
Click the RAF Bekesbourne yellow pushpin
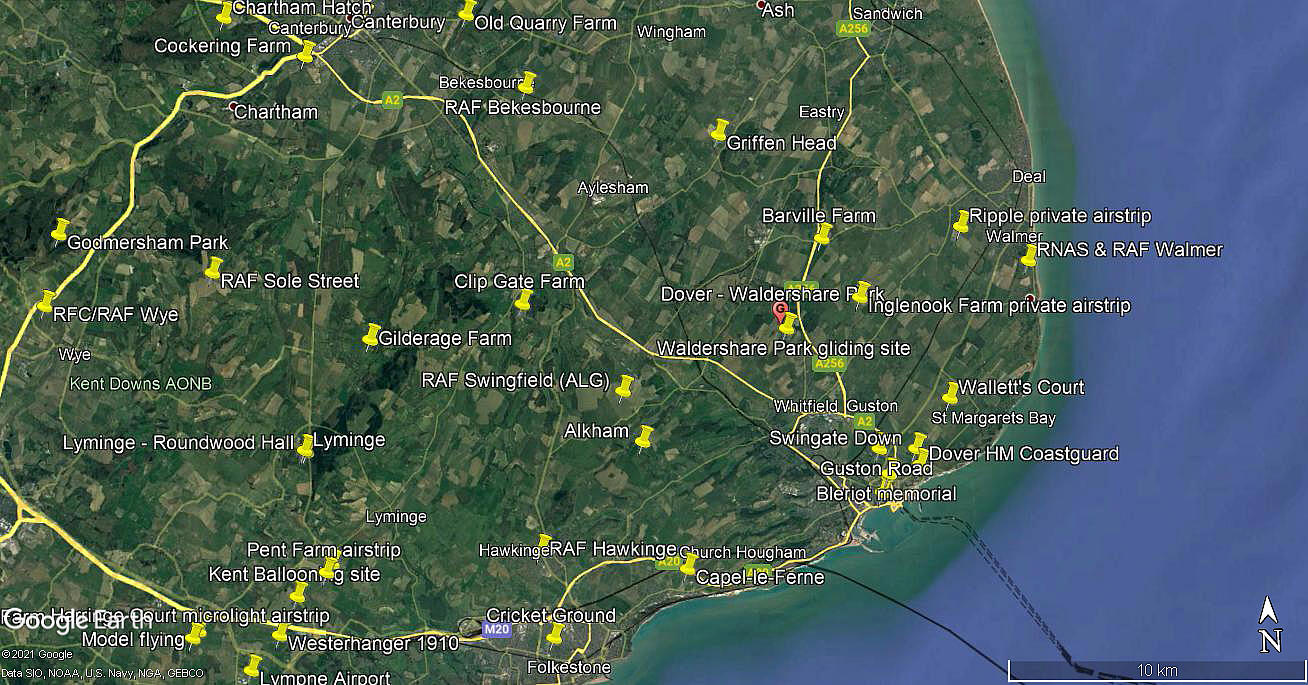527,82
